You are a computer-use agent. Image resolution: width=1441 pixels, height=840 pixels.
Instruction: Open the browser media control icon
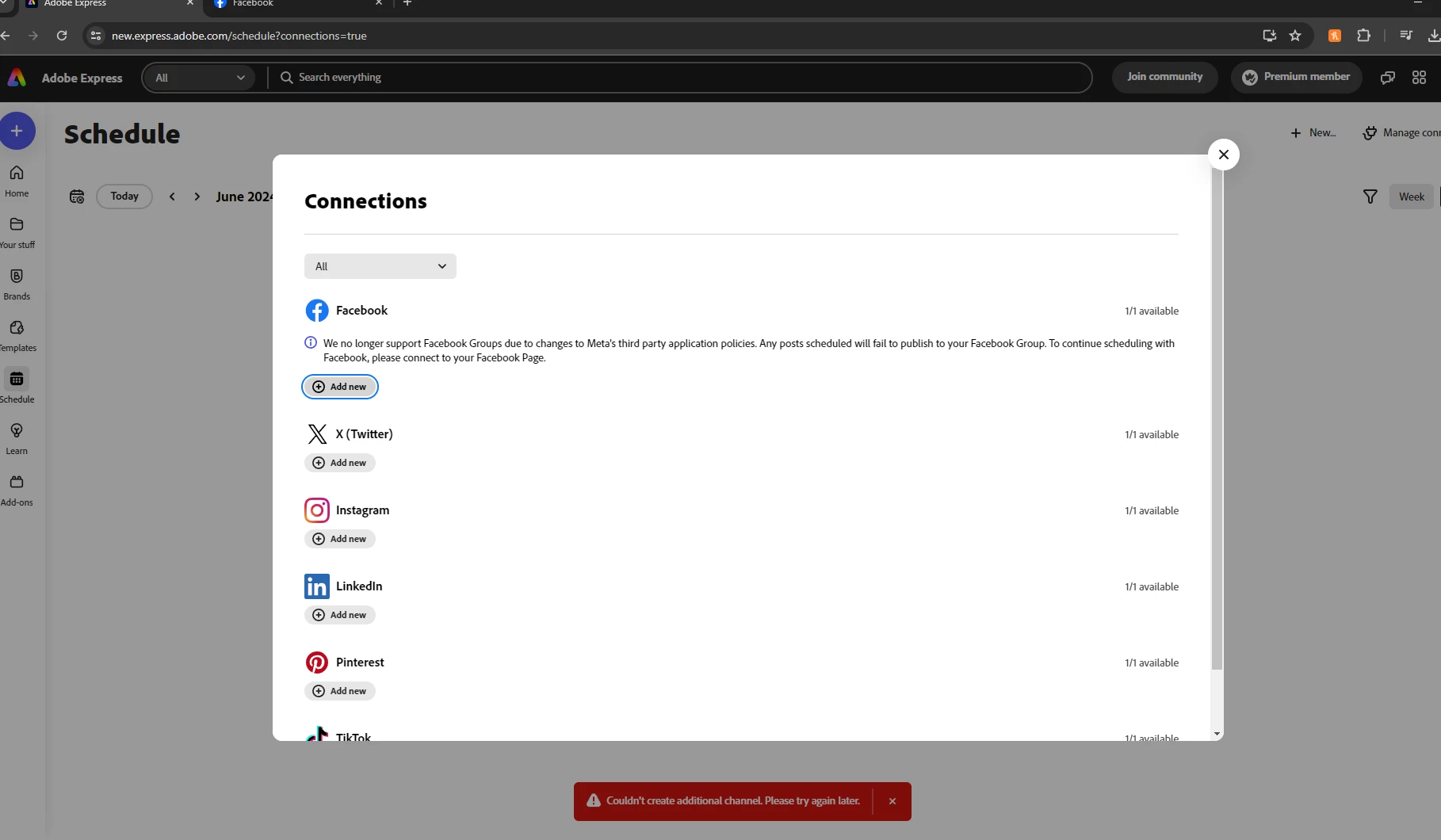coord(1406,36)
